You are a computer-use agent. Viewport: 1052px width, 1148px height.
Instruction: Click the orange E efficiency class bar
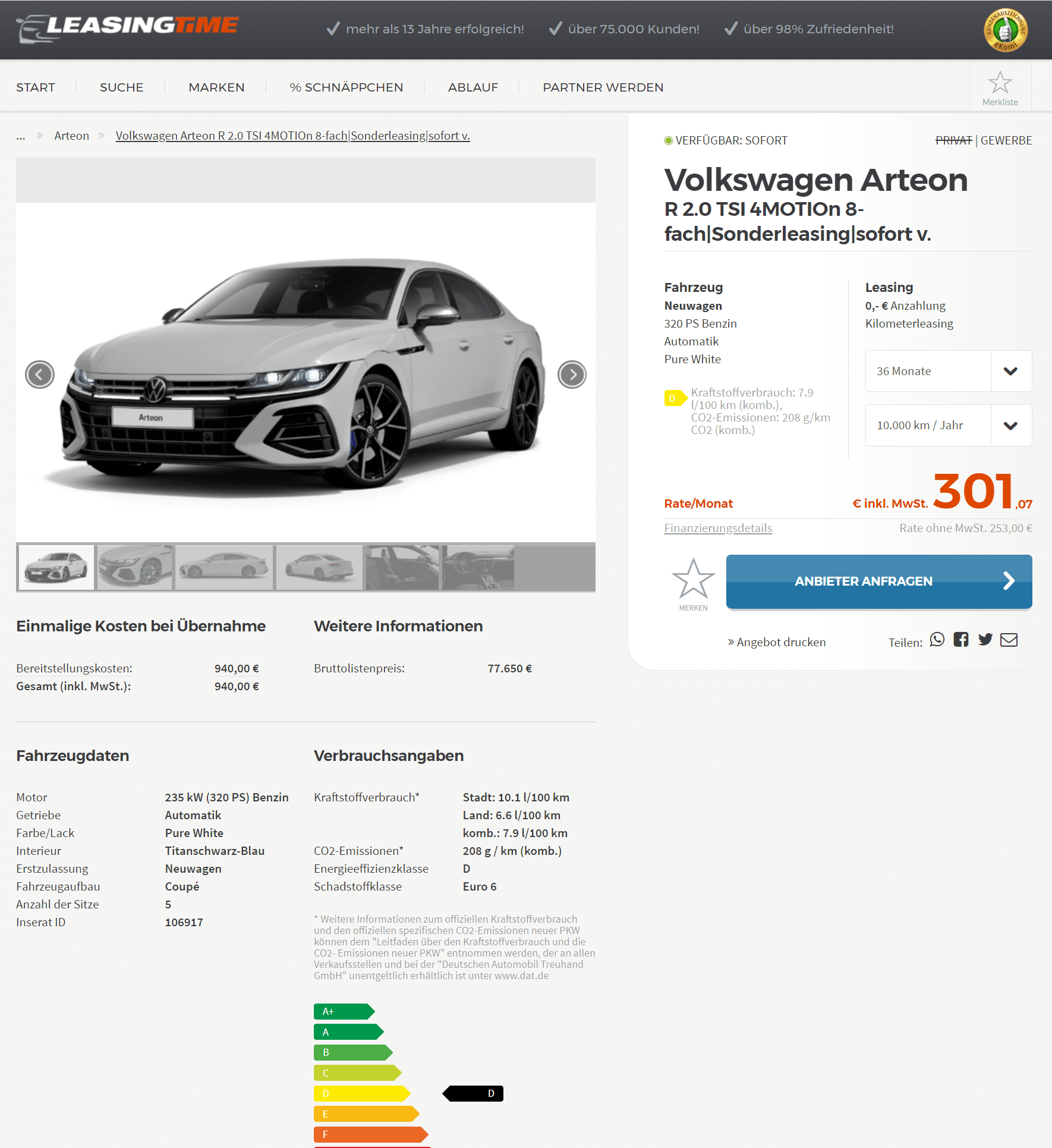tap(367, 1114)
